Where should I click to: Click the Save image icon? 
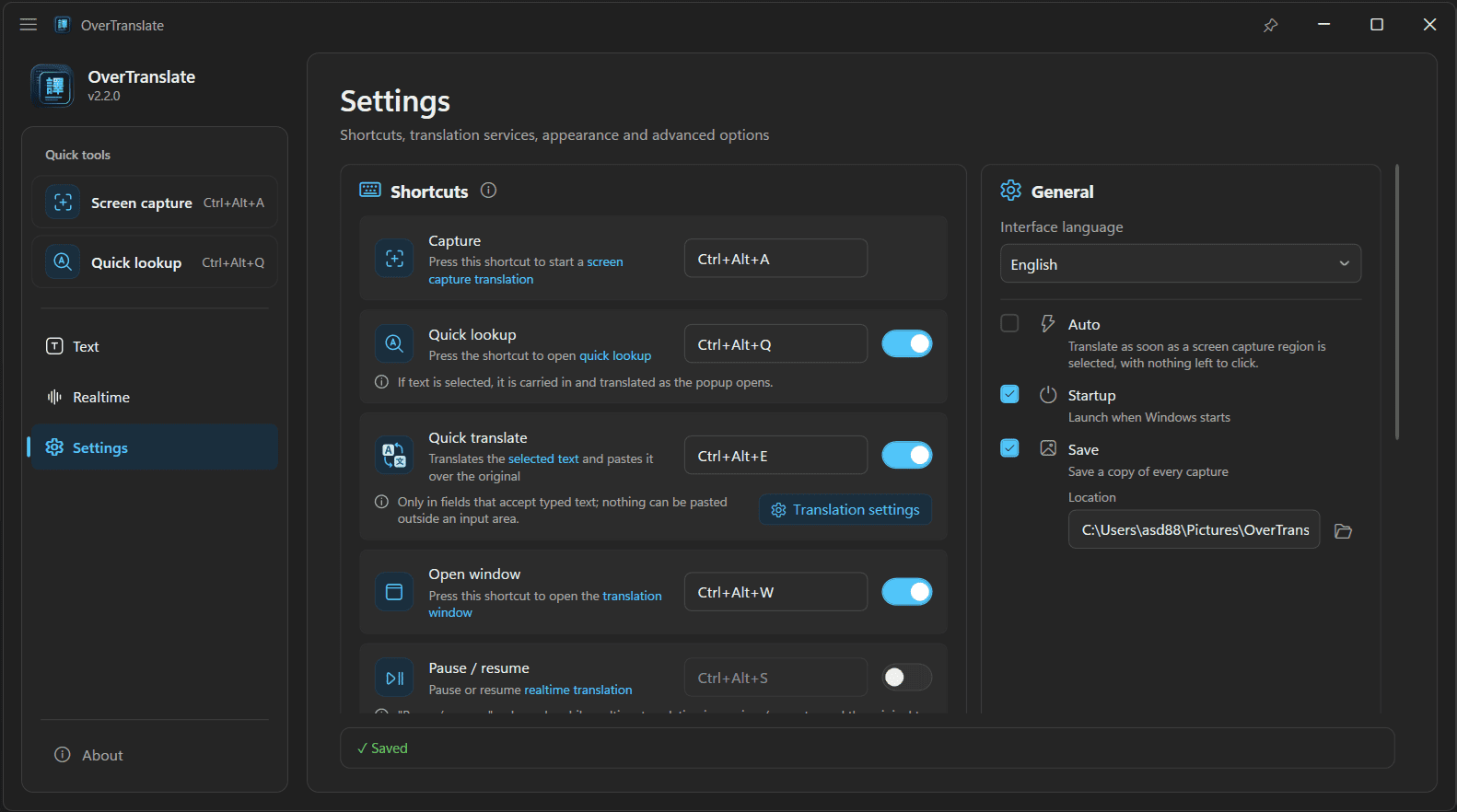[x=1048, y=448]
